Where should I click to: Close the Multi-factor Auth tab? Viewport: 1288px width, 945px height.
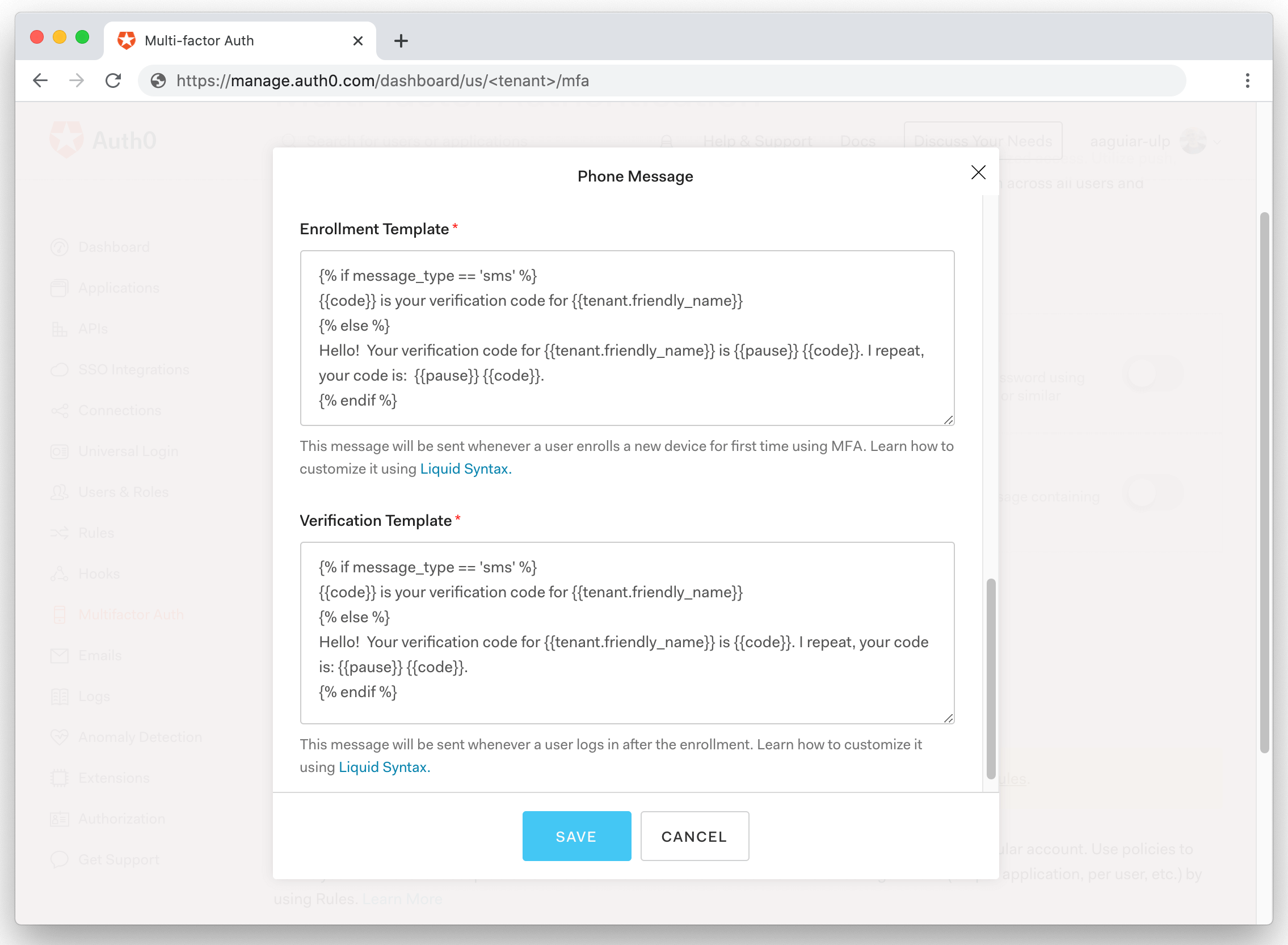tap(357, 41)
